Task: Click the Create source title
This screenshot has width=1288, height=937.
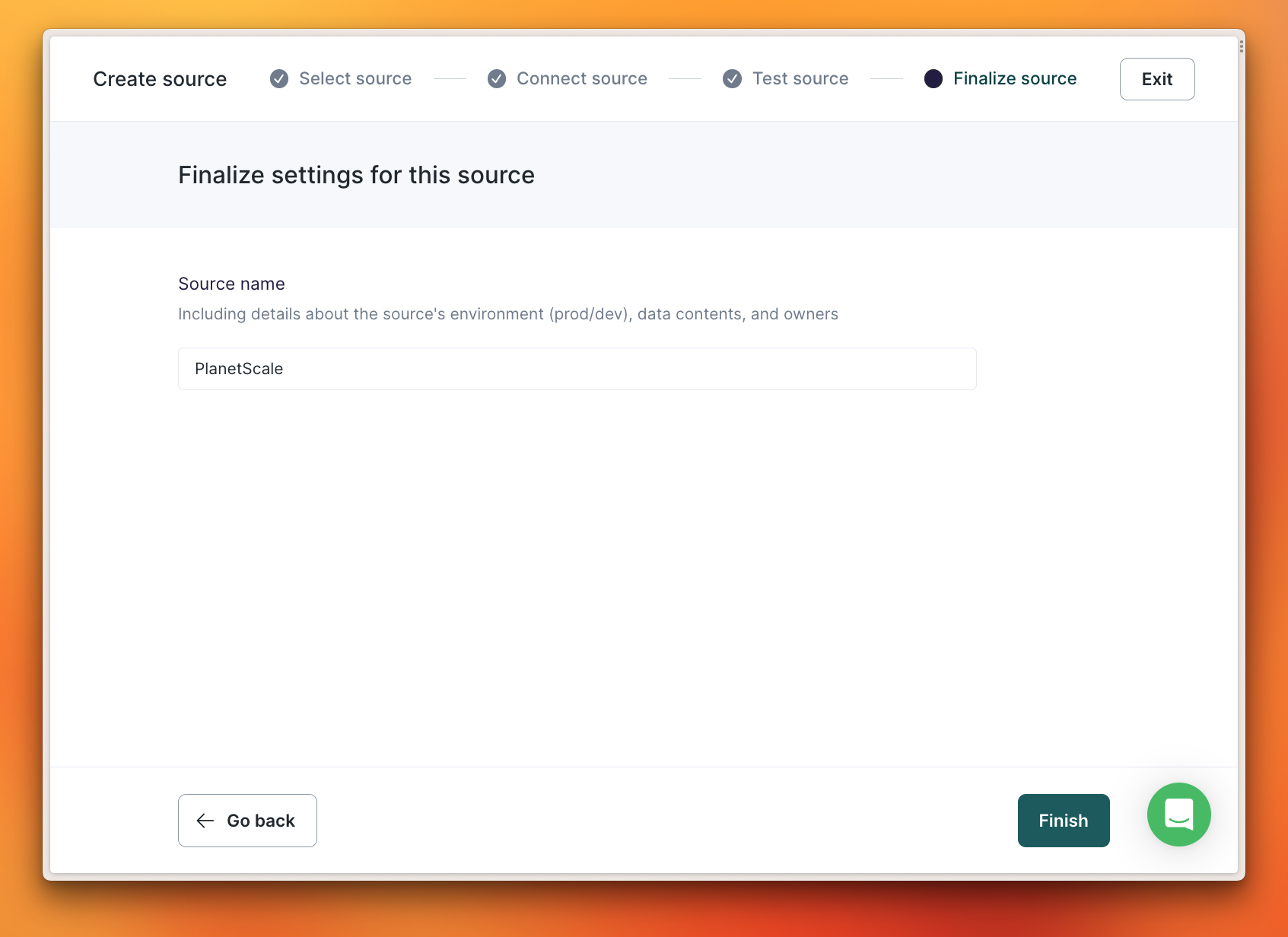Action: 160,78
